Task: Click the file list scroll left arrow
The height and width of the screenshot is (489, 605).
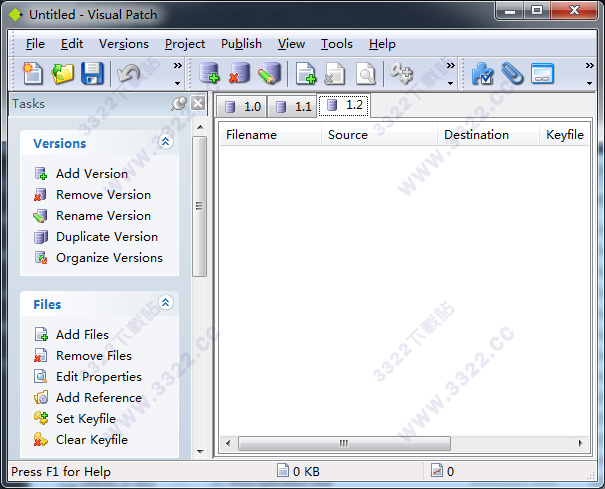Action: pyautogui.click(x=228, y=443)
